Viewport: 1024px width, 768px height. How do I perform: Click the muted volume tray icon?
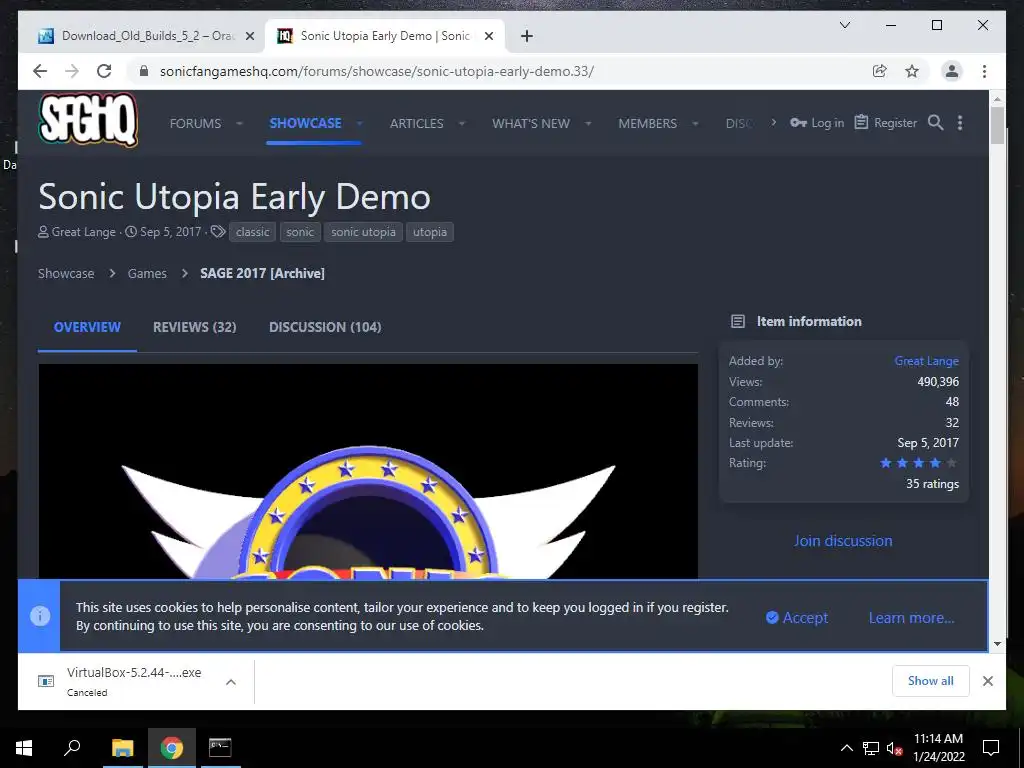pyautogui.click(x=894, y=748)
